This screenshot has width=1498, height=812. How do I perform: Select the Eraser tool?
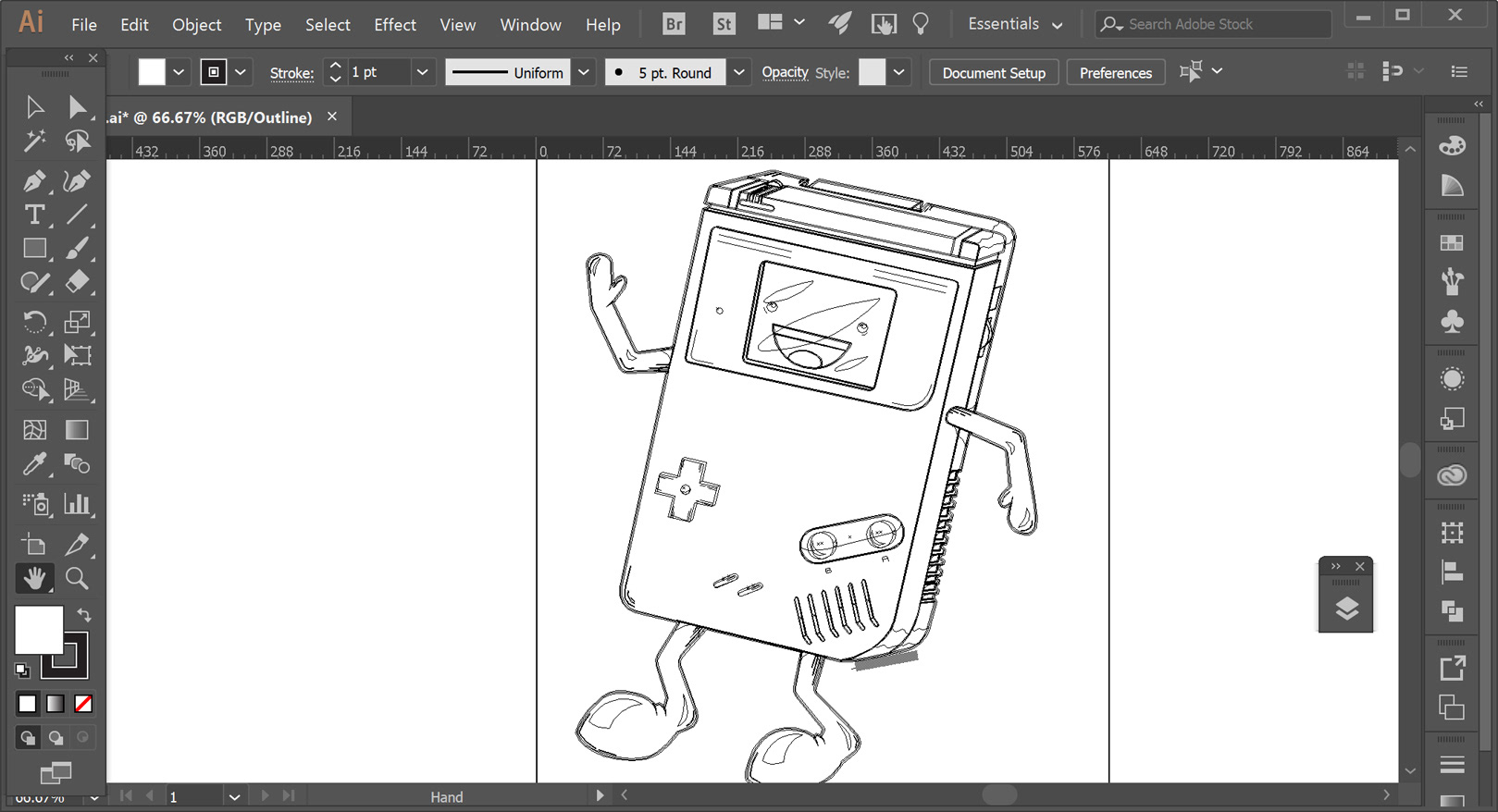(x=78, y=281)
